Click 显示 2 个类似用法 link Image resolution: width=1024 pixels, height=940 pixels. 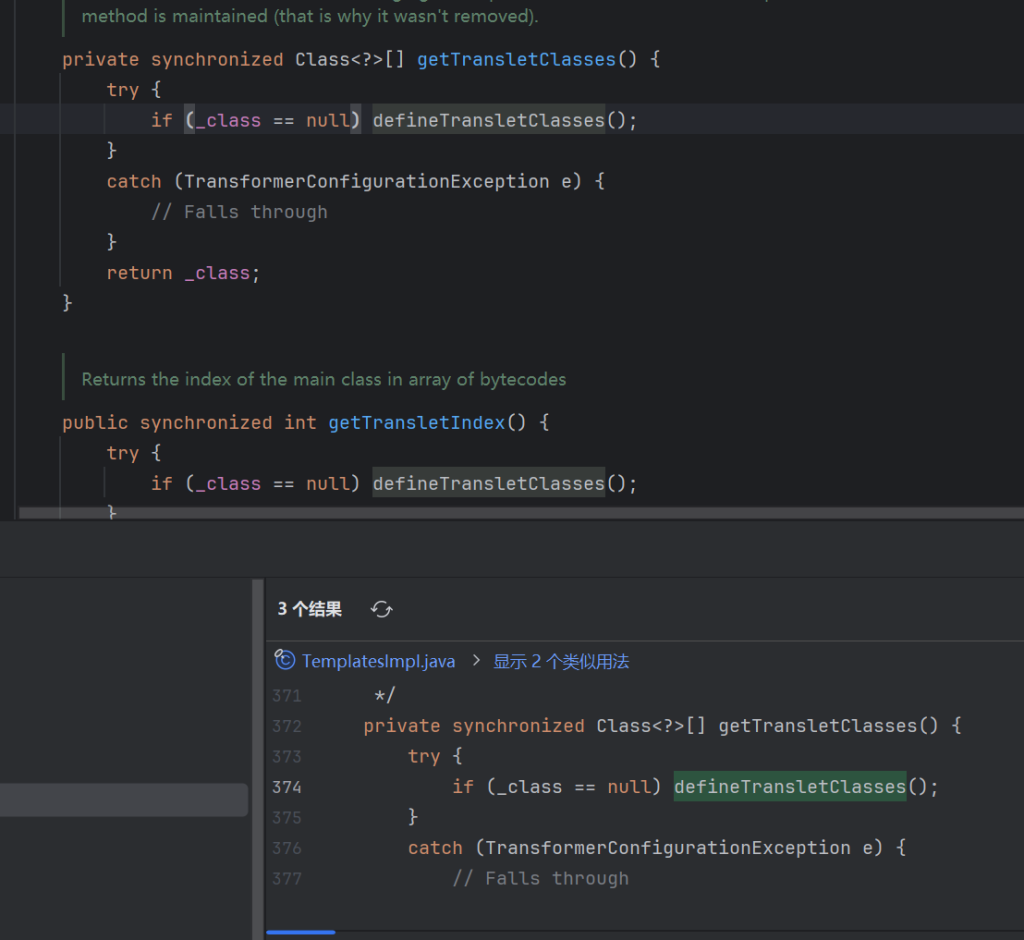click(561, 661)
